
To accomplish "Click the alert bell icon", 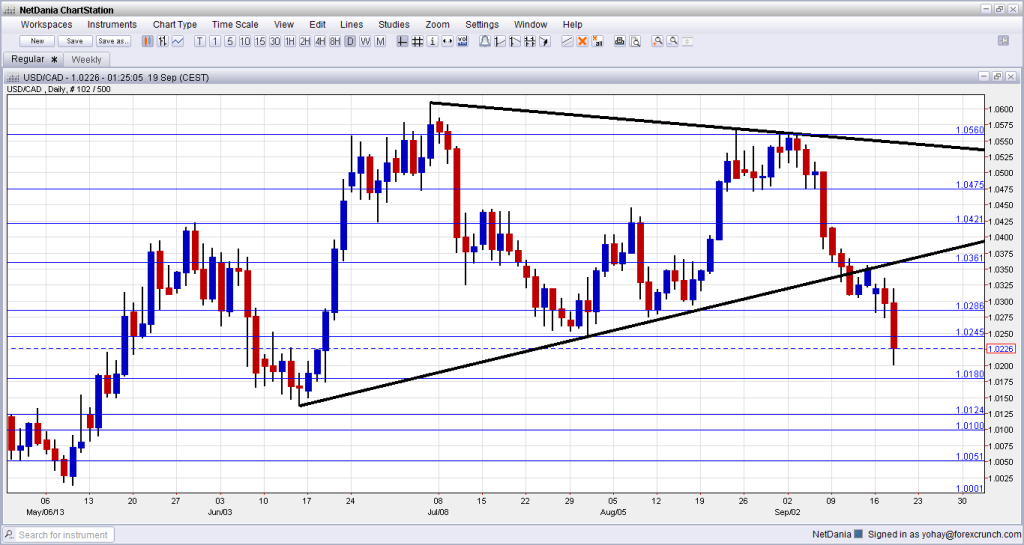I will tap(485, 41).
